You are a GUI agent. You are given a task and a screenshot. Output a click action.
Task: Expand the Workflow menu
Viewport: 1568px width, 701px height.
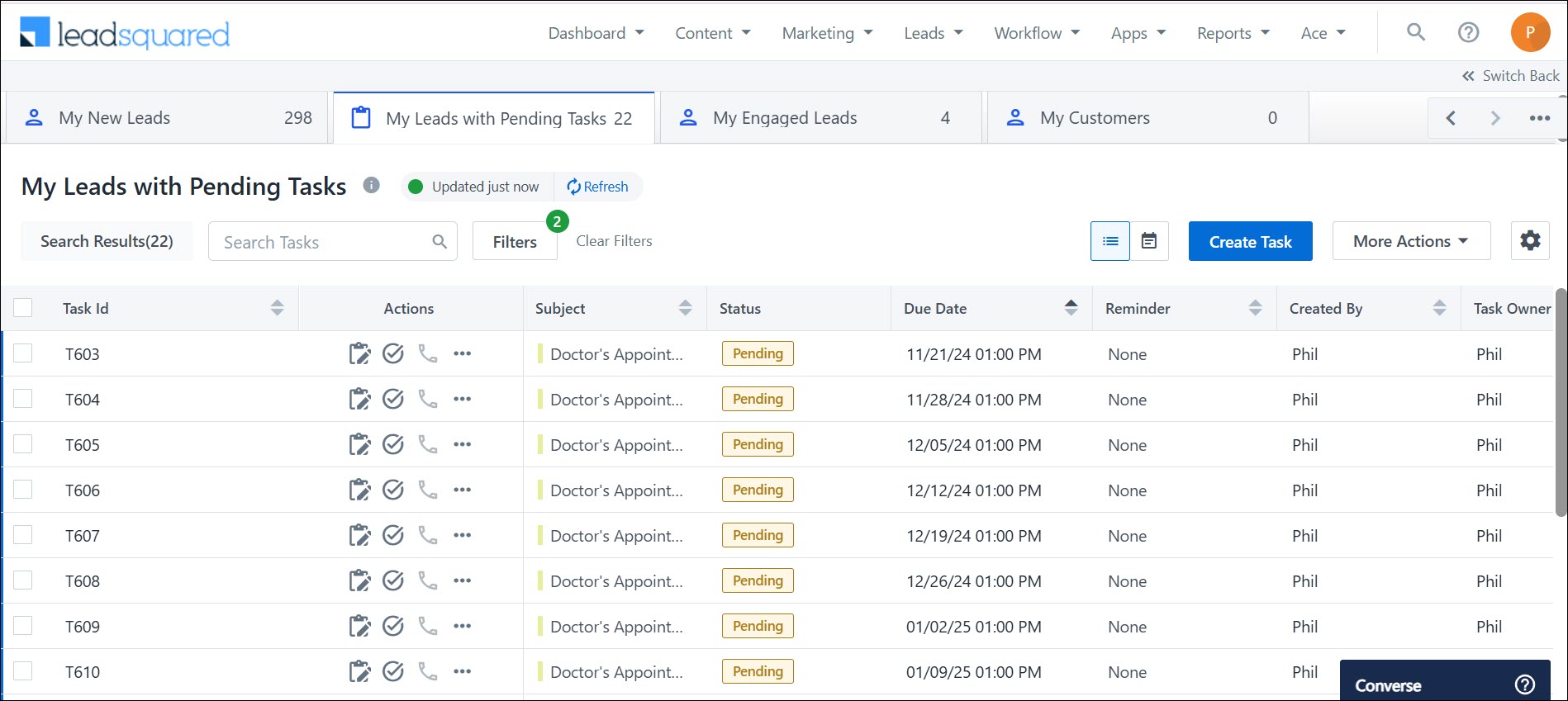1037,33
